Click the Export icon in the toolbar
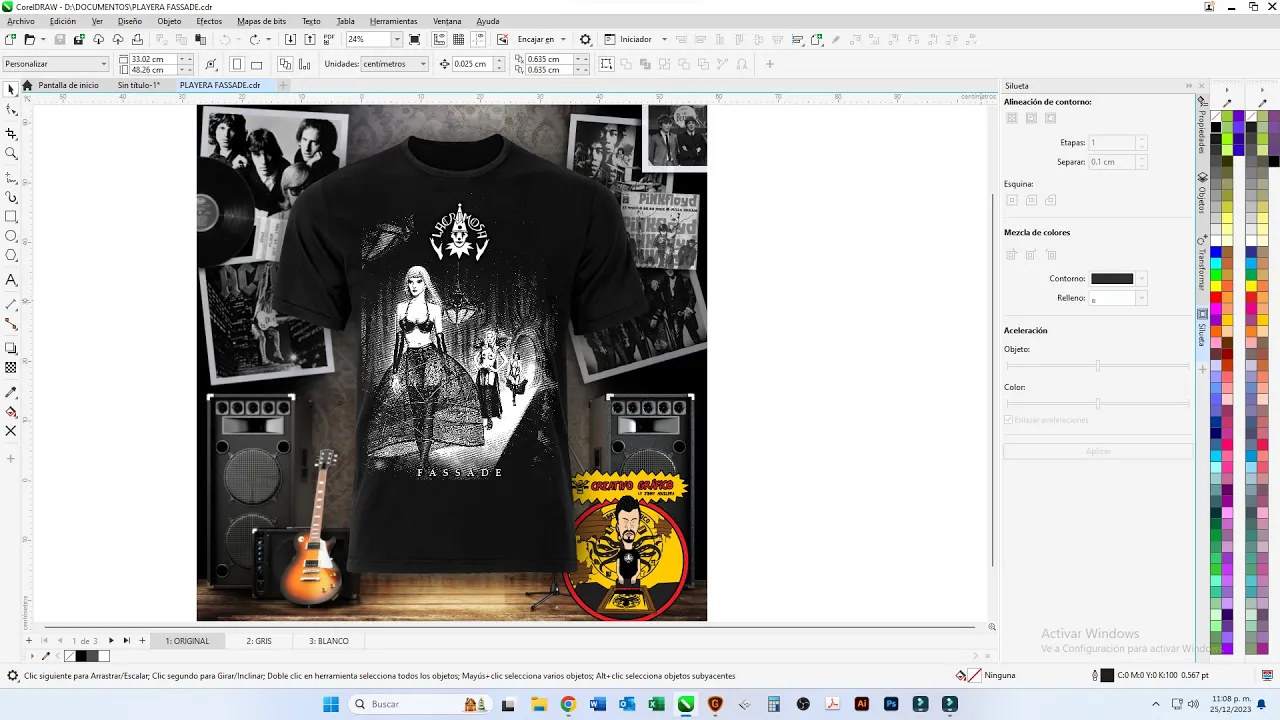Screen dimensions: 1280x720 click(310, 39)
